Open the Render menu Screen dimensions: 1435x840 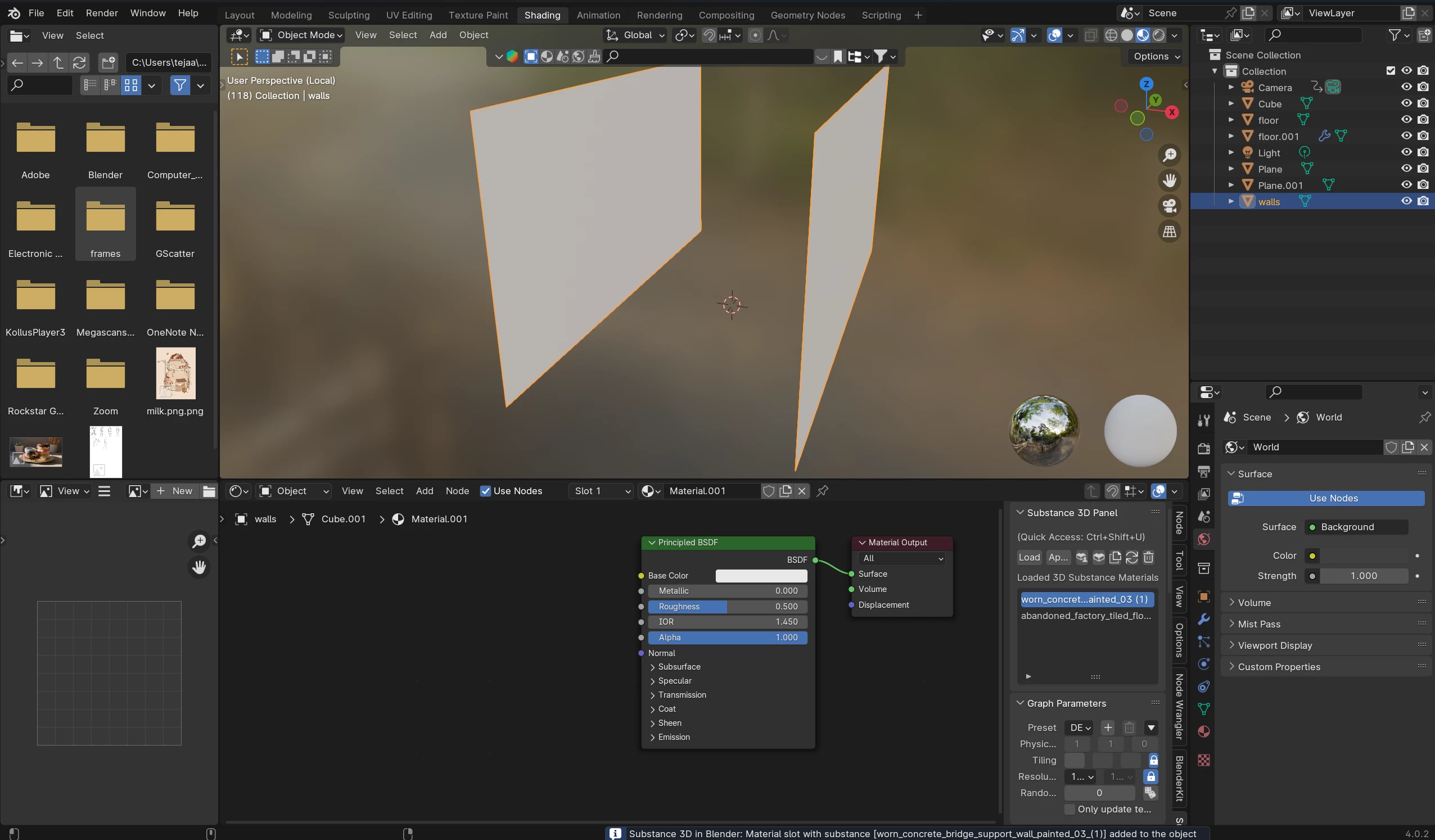(101, 13)
